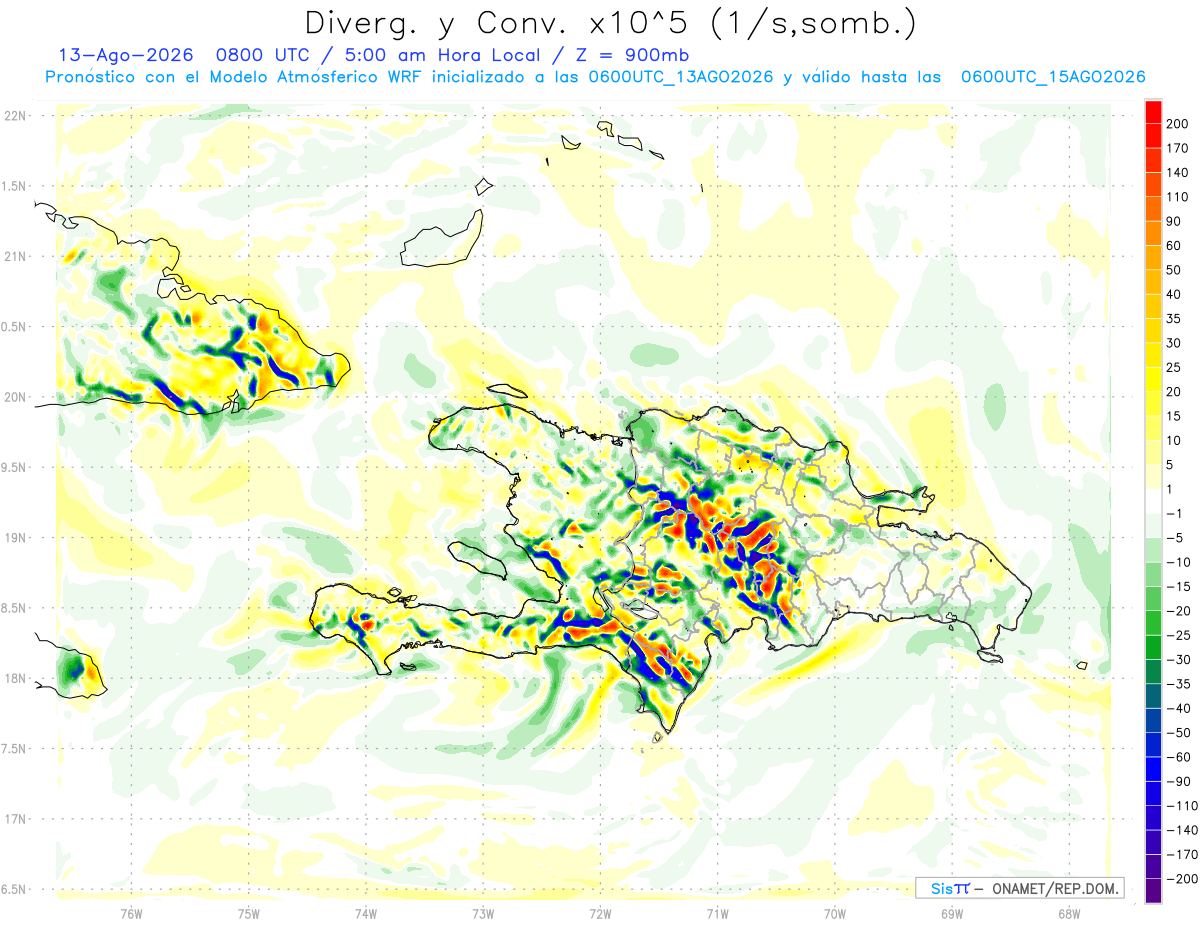Click the colorbar swatch between -60 and -90
The height and width of the screenshot is (927, 1200).
click(x=1153, y=768)
